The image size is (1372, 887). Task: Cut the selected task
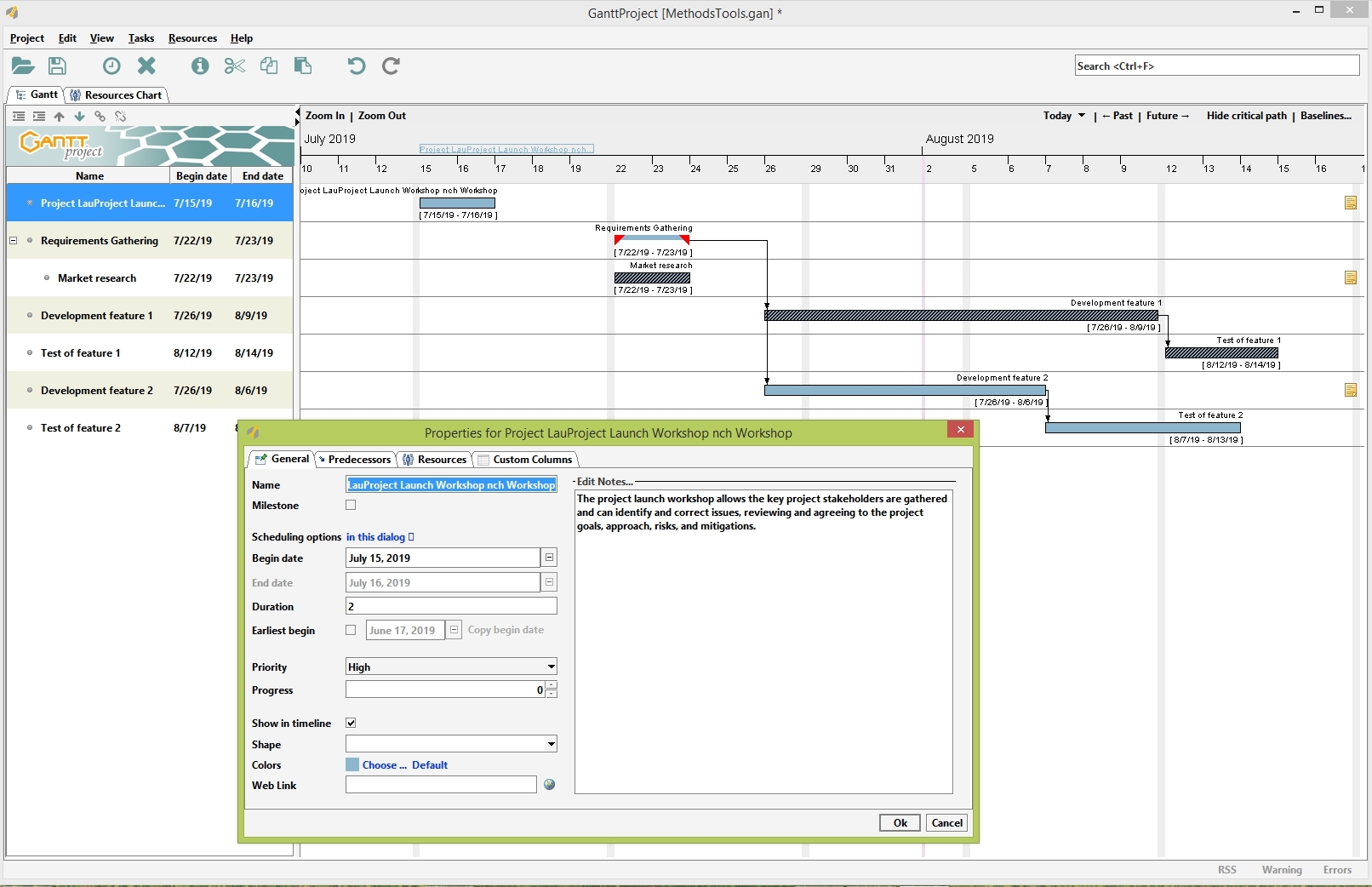point(234,66)
